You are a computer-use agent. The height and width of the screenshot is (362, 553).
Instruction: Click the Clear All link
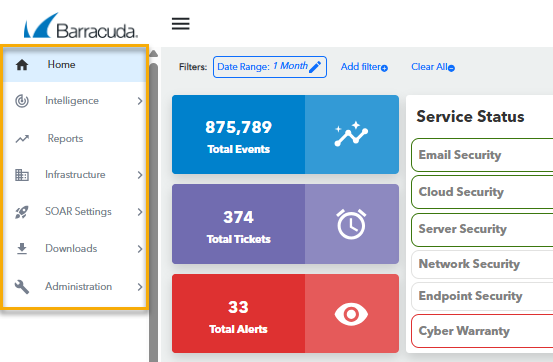tap(433, 67)
